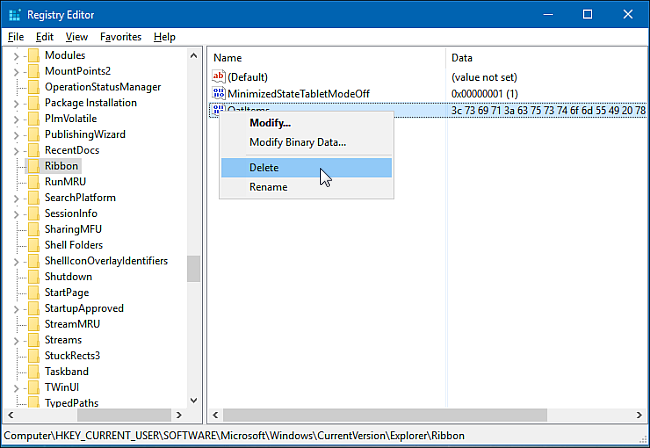The width and height of the screenshot is (650, 448).
Task: Click the registry path in status bar
Action: (x=234, y=436)
